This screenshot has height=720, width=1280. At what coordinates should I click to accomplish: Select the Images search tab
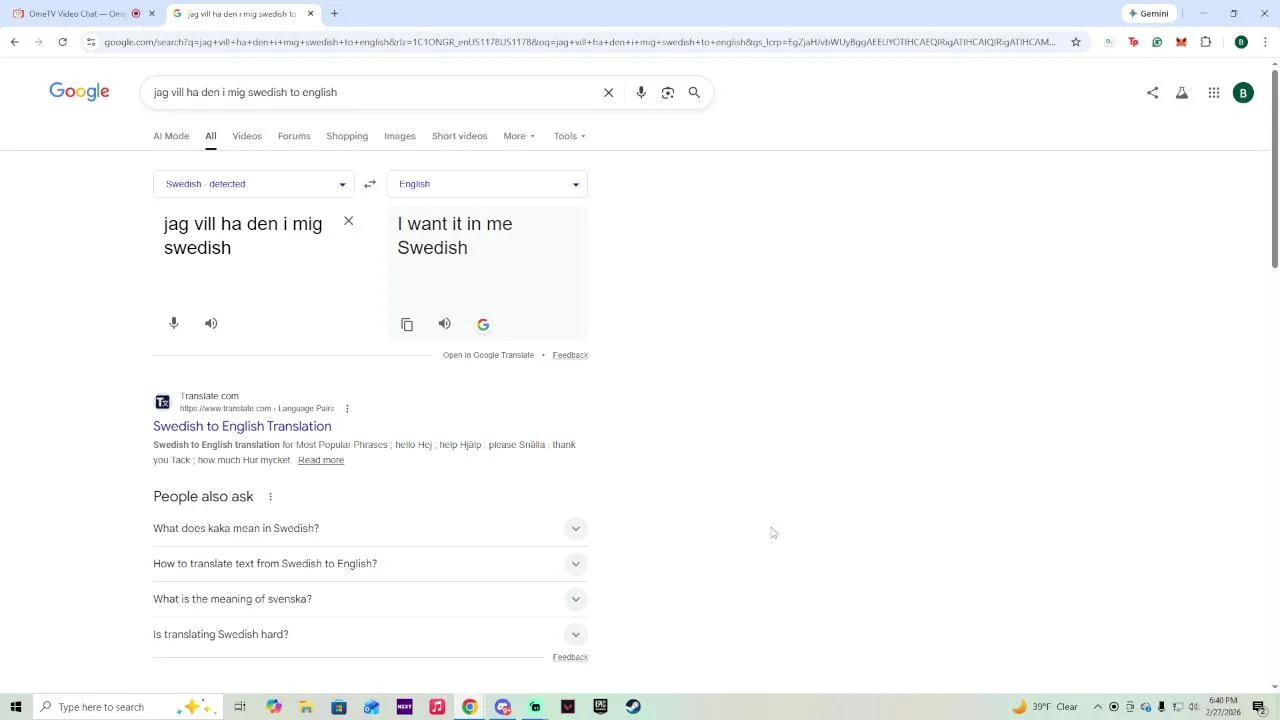pyautogui.click(x=400, y=136)
